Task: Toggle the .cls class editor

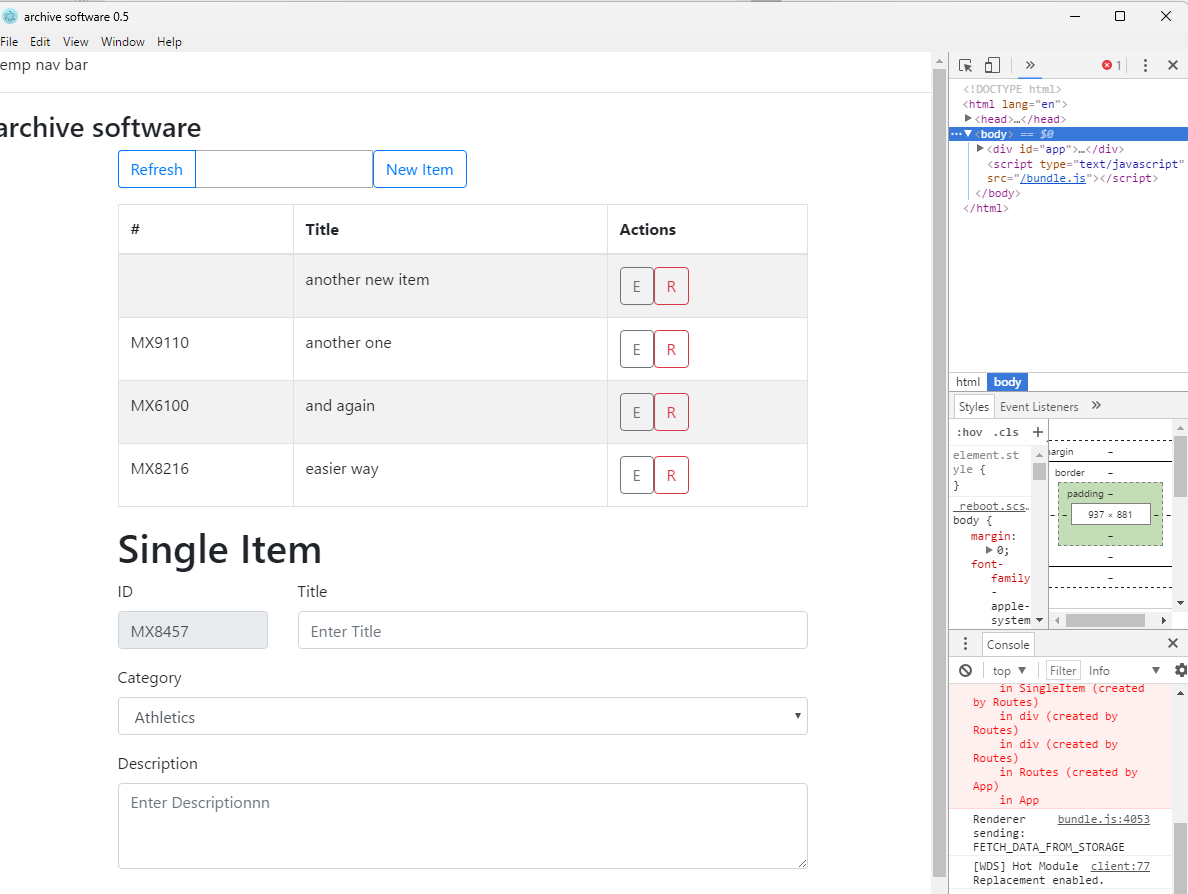Action: [1006, 431]
